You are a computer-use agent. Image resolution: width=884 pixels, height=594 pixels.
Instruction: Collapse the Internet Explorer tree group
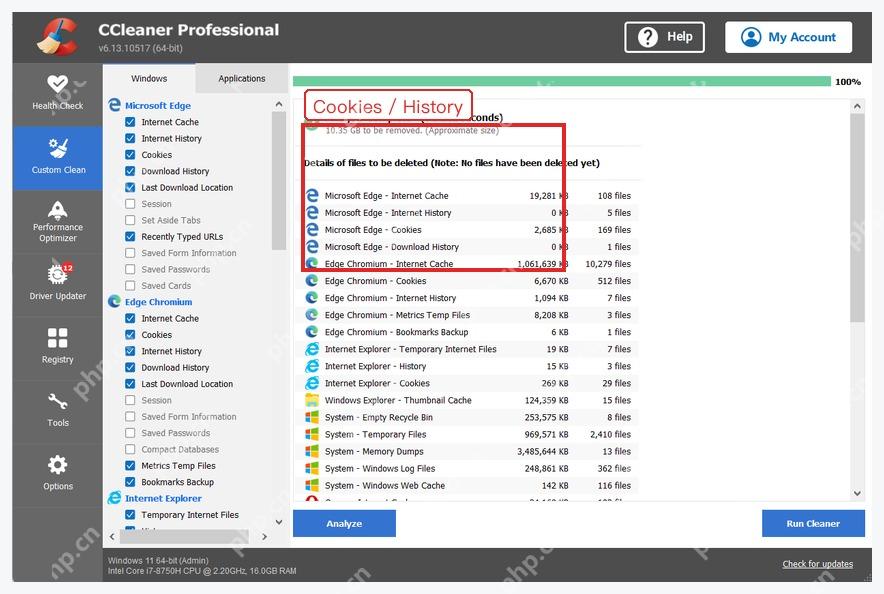[163, 498]
